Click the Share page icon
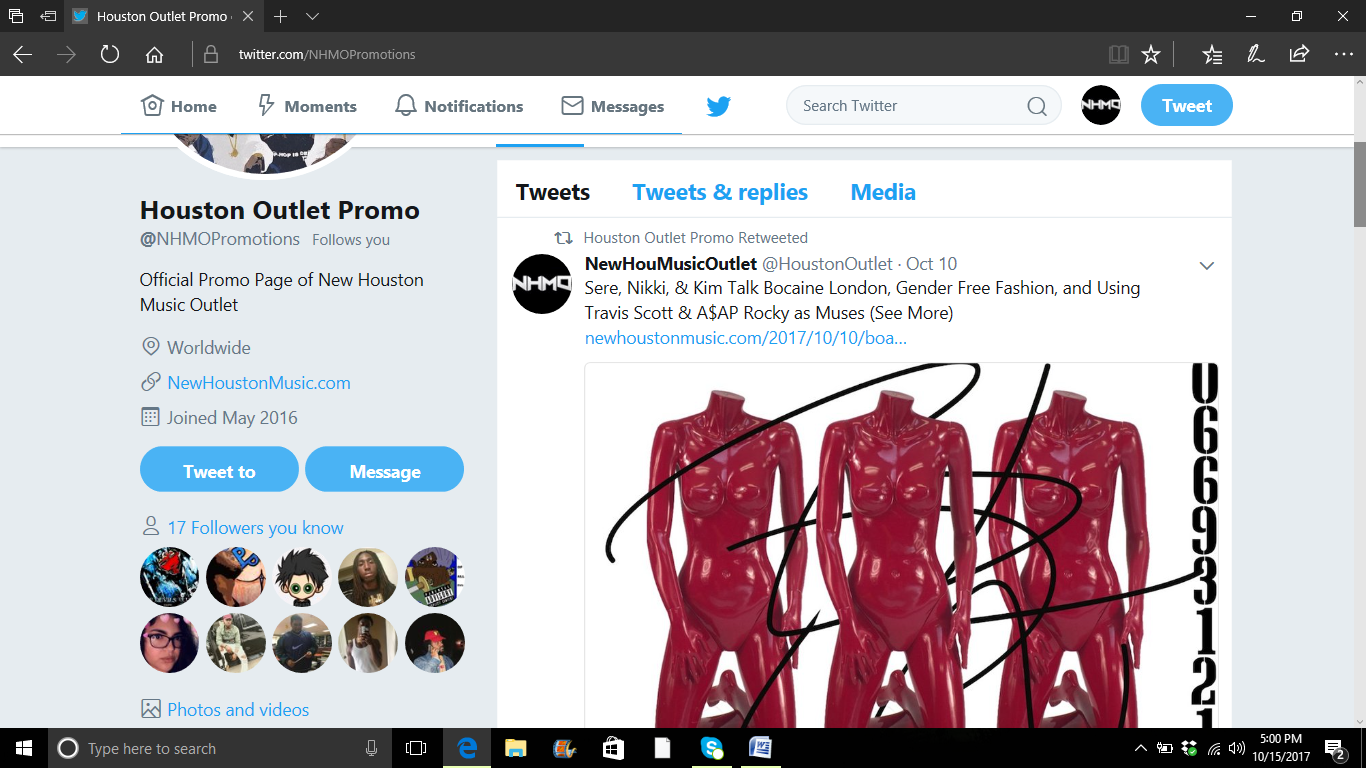Viewport: 1366px width, 768px height. click(x=1299, y=54)
